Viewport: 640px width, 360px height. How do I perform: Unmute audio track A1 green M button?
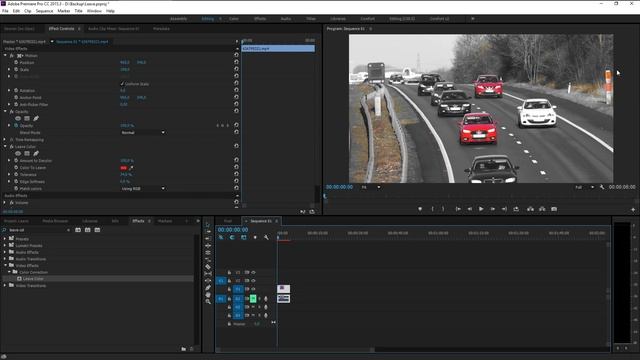click(253, 299)
